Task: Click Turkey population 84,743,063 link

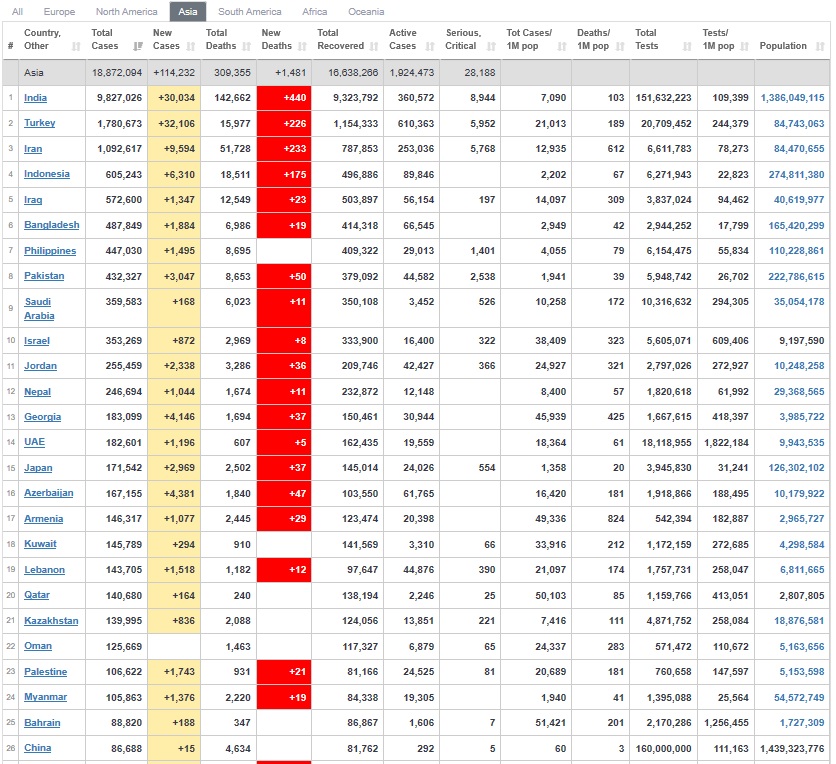Action: coord(799,124)
